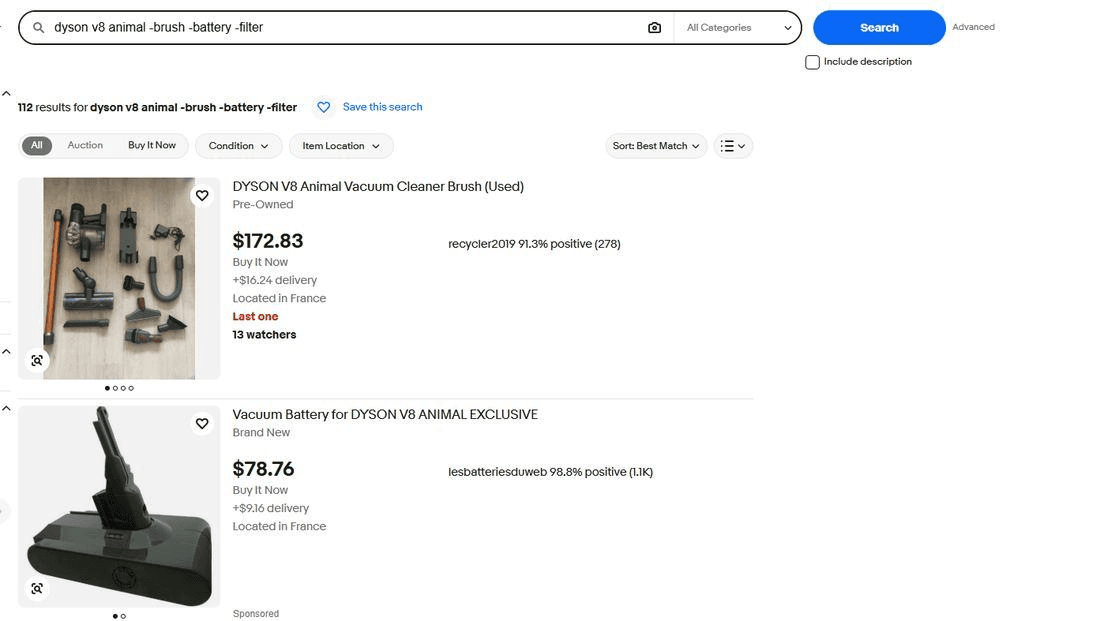Click the Sponsored label under battery listing
Viewport: 1100px width, 621px height.
[256, 614]
